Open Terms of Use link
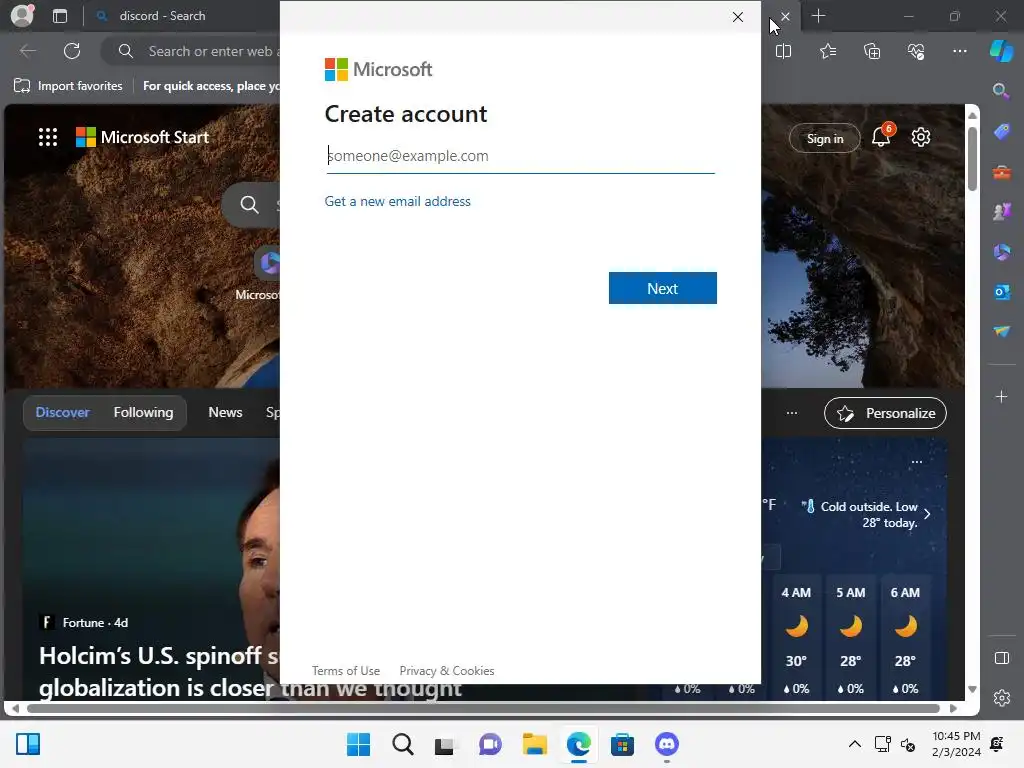 point(345,671)
